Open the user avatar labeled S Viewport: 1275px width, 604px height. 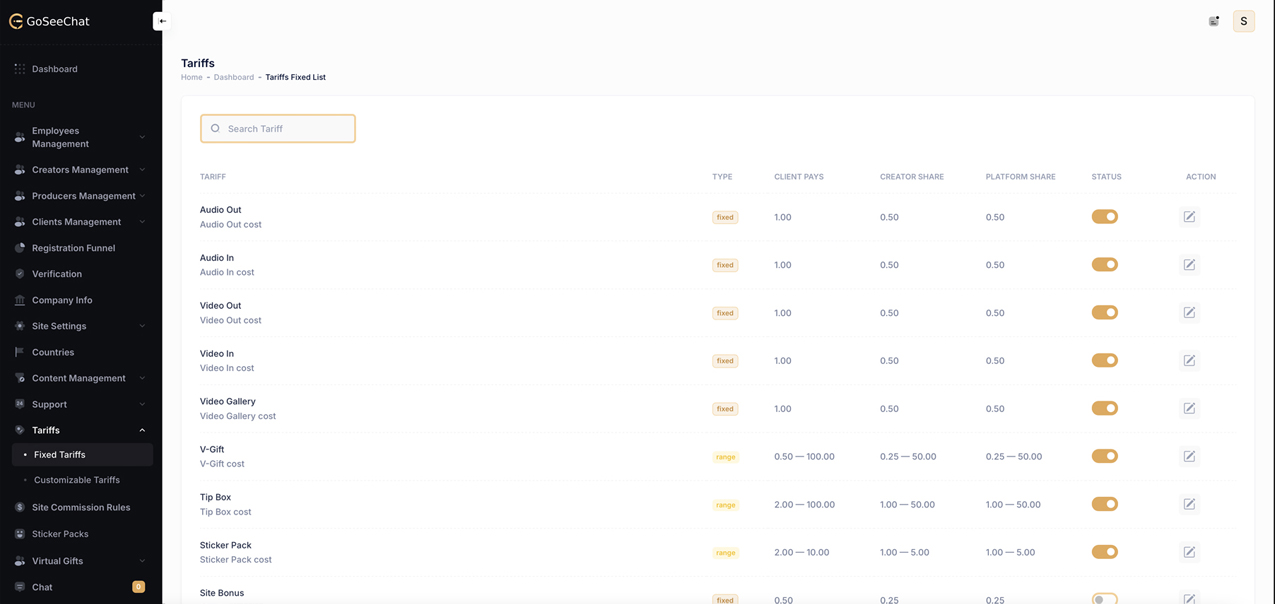click(1244, 21)
